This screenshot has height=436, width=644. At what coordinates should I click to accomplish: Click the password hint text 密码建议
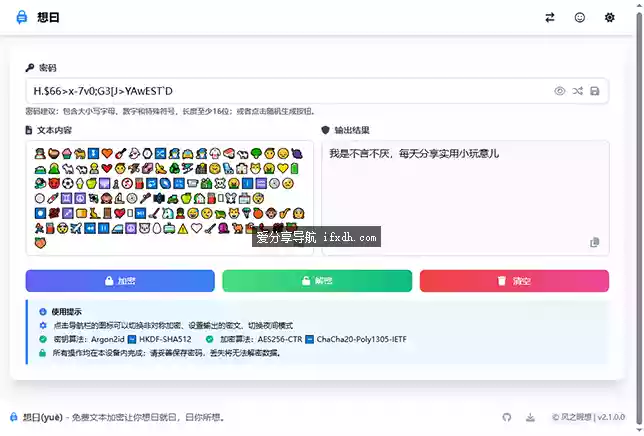170,111
